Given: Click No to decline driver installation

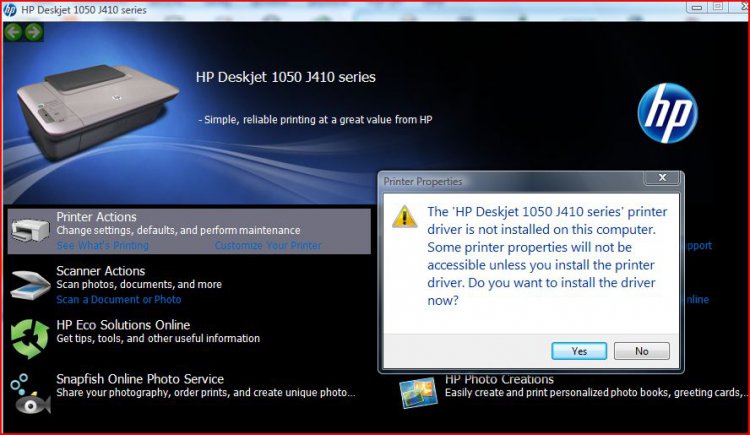Looking at the screenshot, I should [641, 351].
